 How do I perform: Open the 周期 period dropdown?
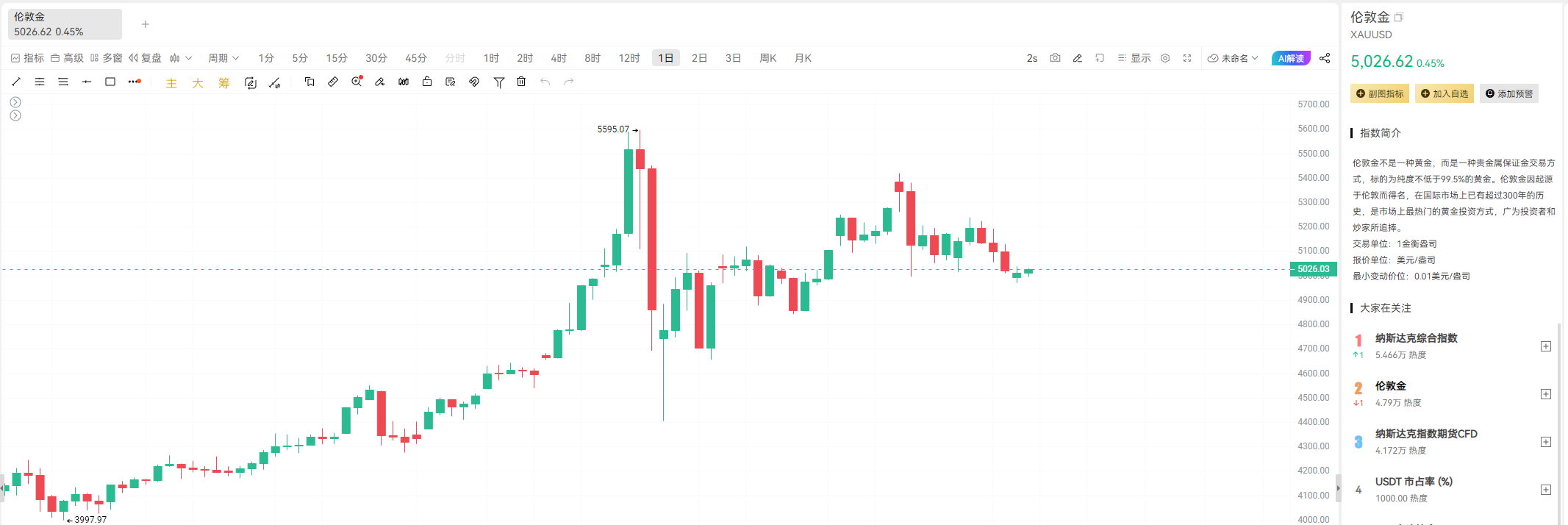pyautogui.click(x=223, y=57)
